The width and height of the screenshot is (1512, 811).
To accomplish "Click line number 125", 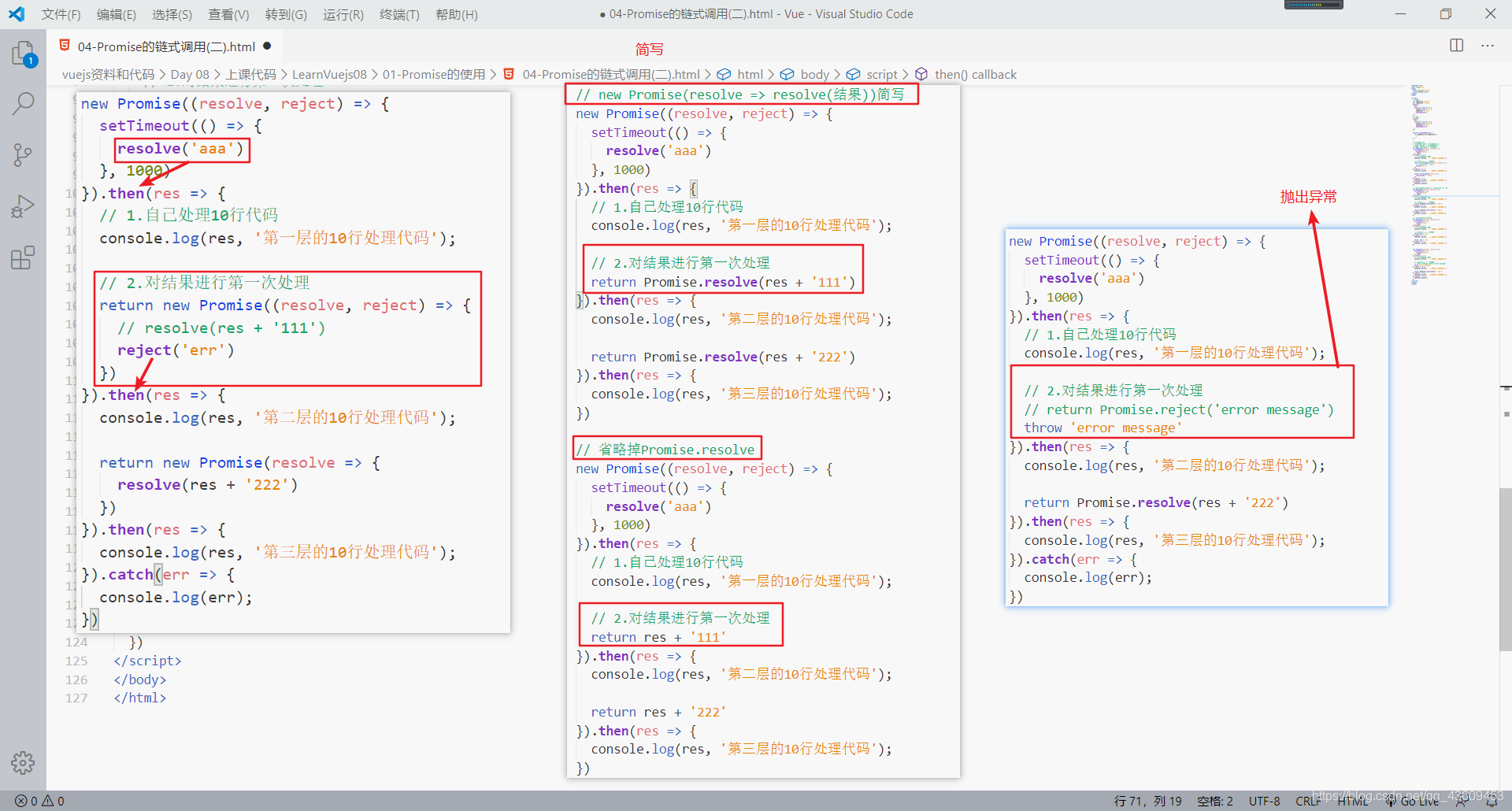I will pyautogui.click(x=76, y=661).
